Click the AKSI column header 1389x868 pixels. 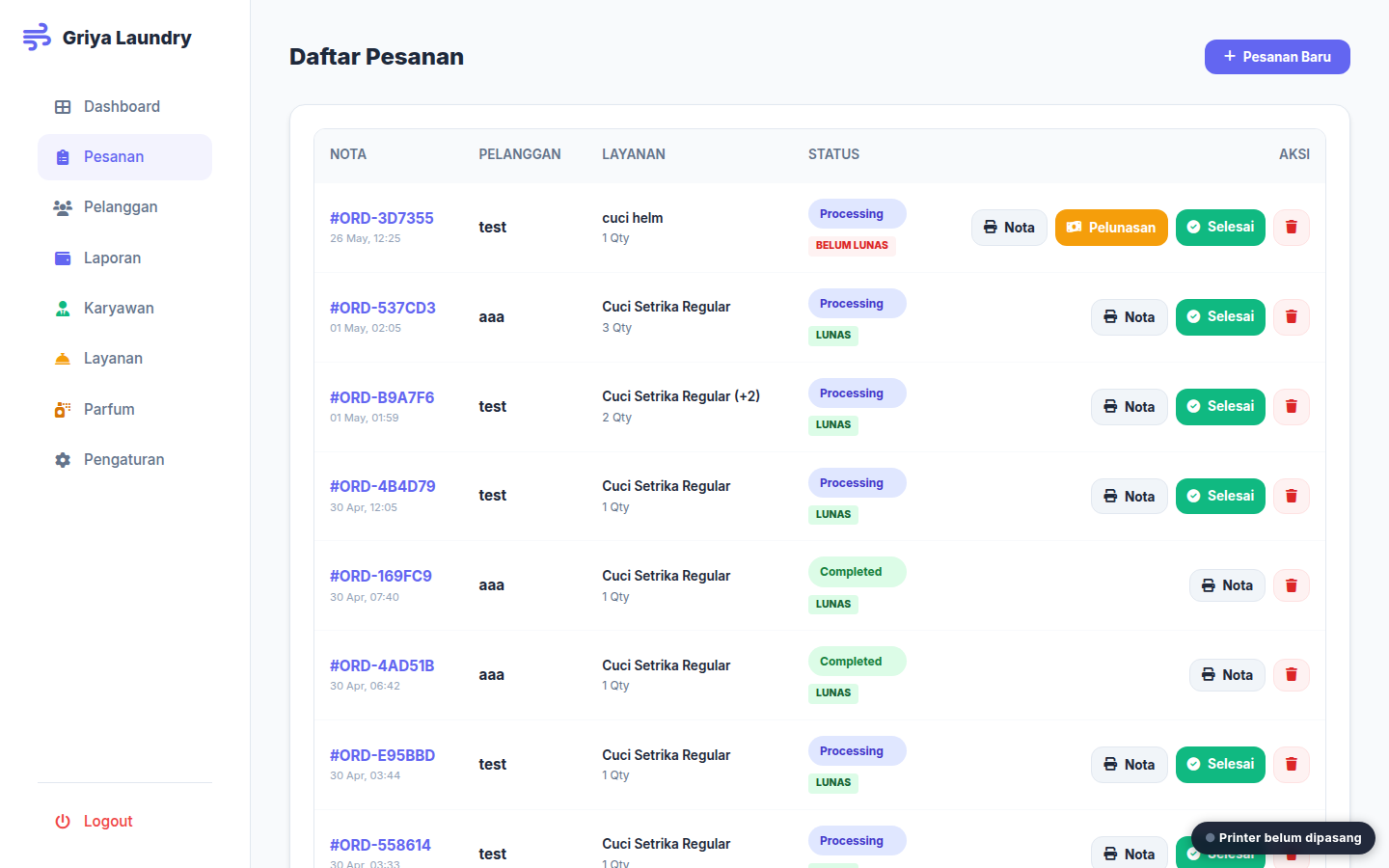pyautogui.click(x=1294, y=154)
